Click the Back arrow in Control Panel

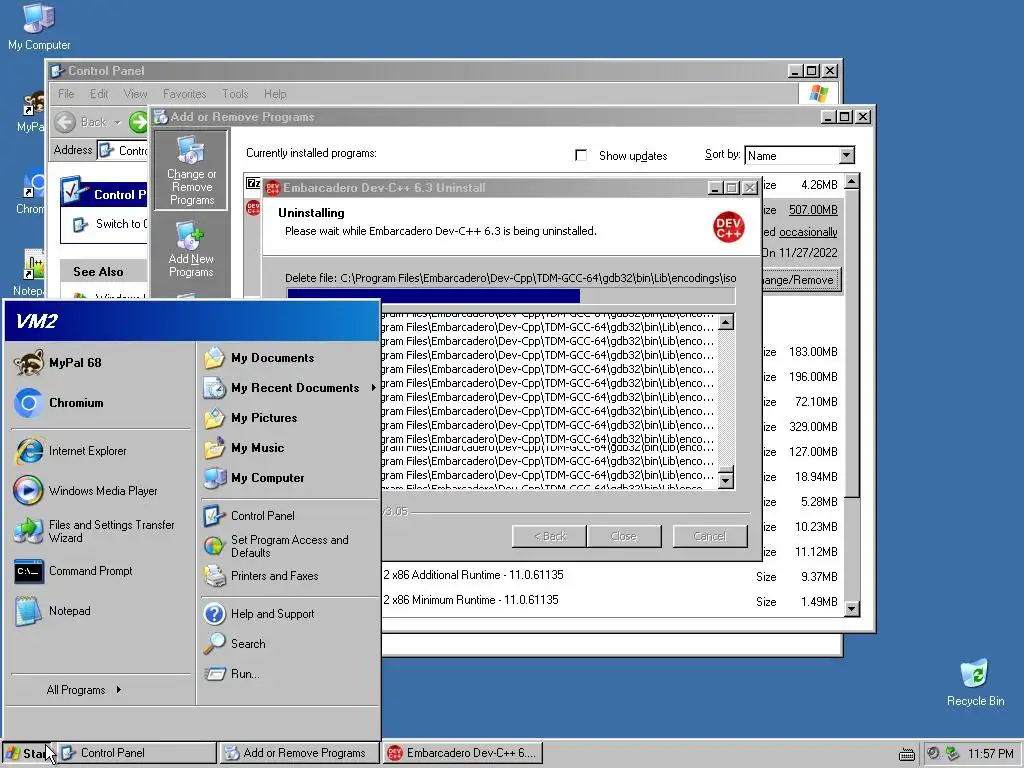coord(65,122)
